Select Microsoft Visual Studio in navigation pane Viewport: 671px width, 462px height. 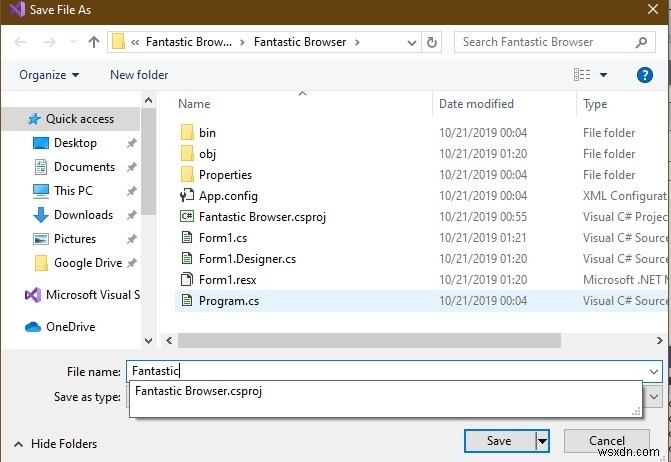click(82, 295)
